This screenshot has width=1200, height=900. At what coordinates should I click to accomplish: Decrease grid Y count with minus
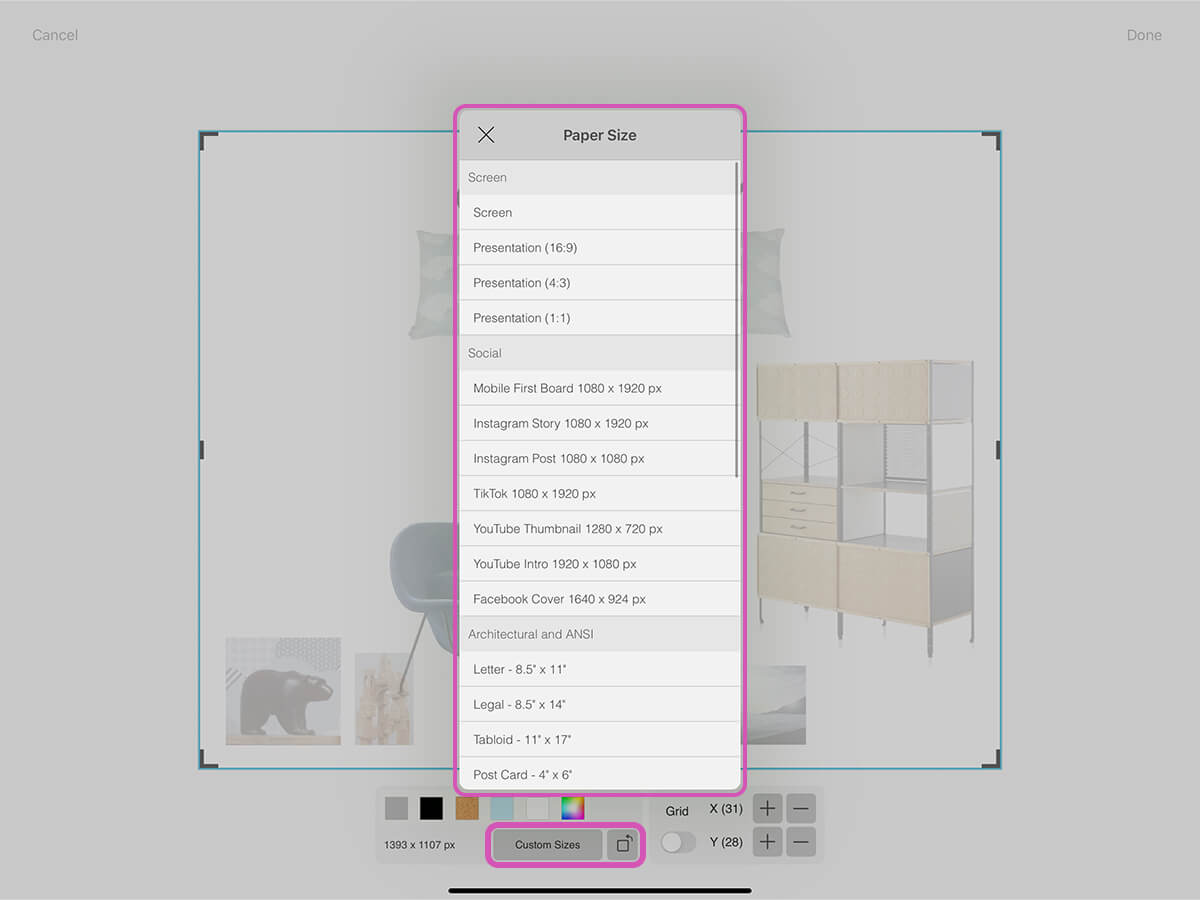pos(801,842)
